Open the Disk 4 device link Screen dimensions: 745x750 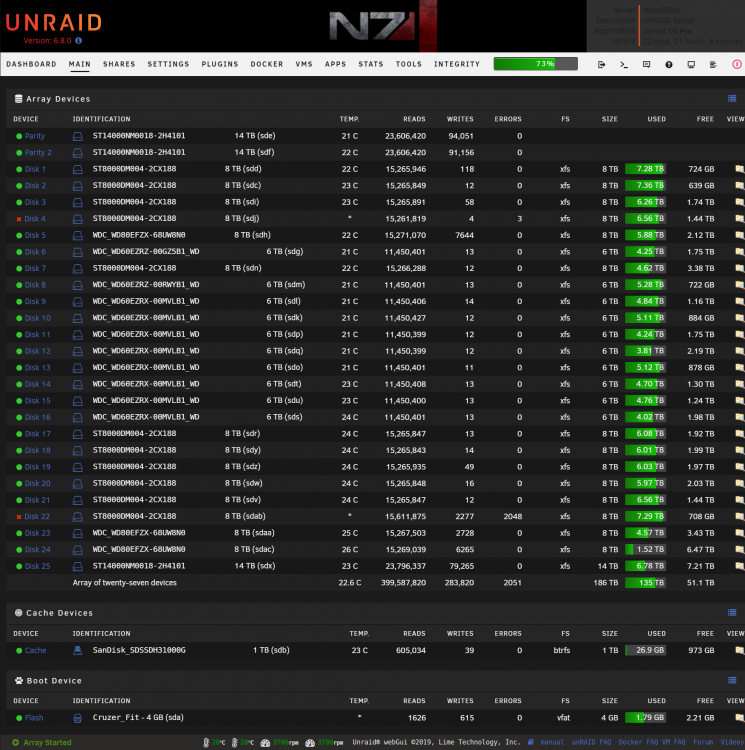(35, 219)
